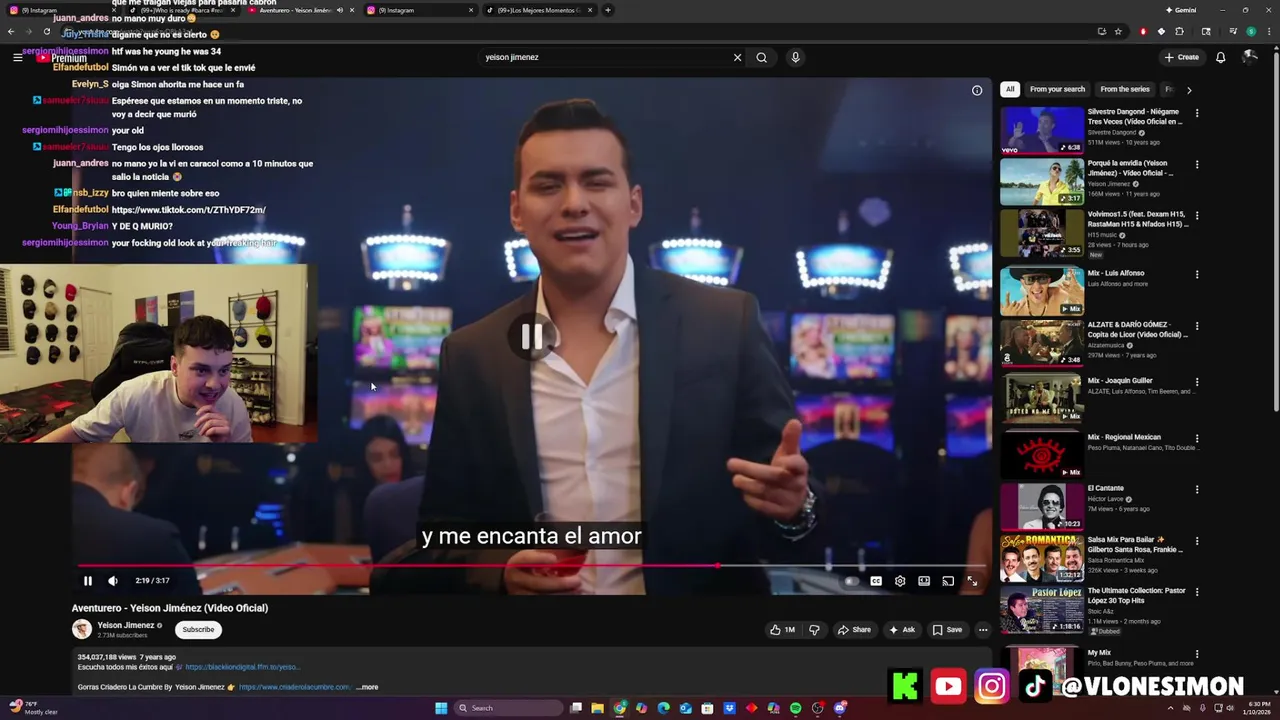Switch player to theater mode

[x=924, y=581]
